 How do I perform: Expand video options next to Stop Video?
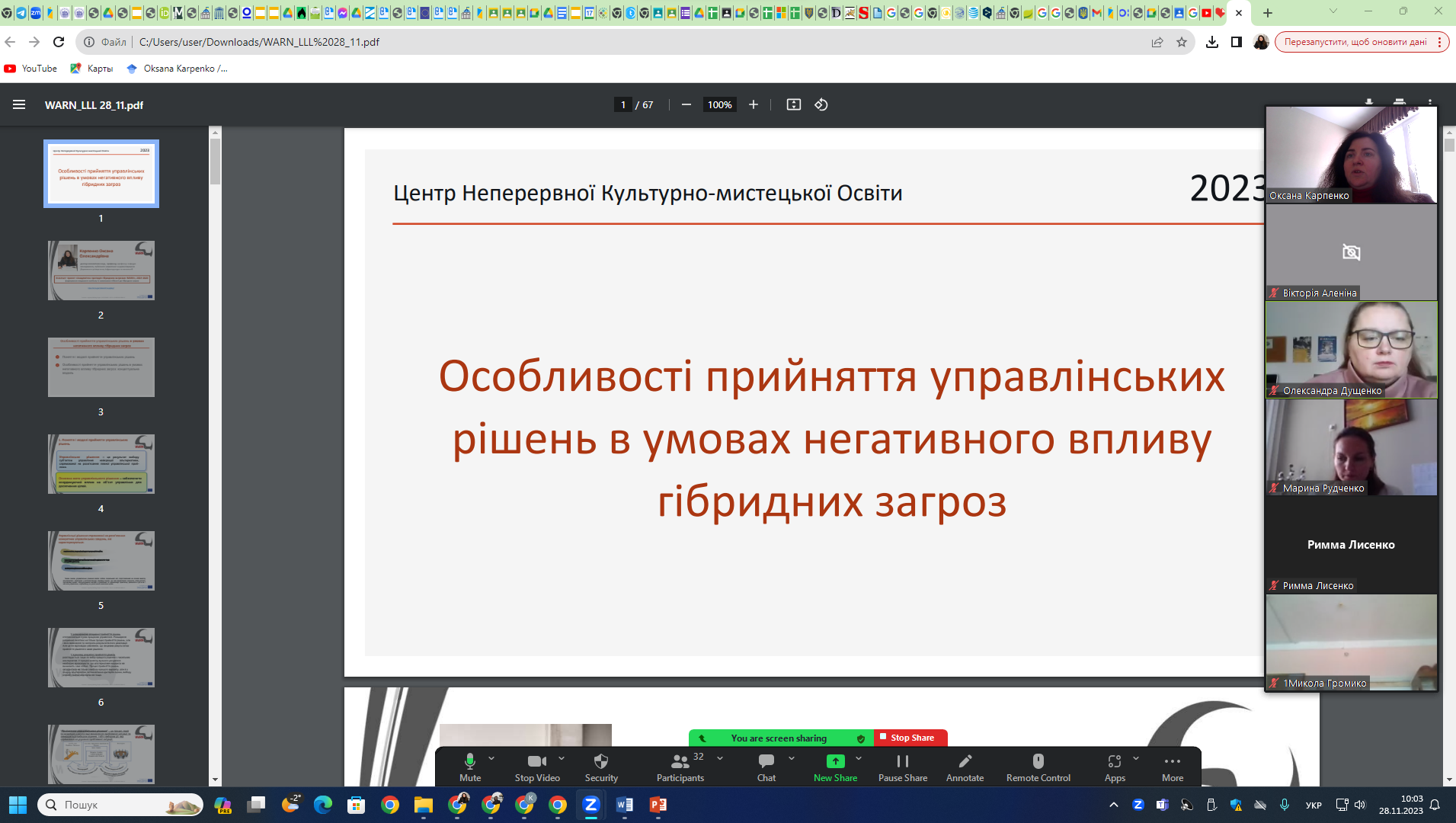pos(562,758)
